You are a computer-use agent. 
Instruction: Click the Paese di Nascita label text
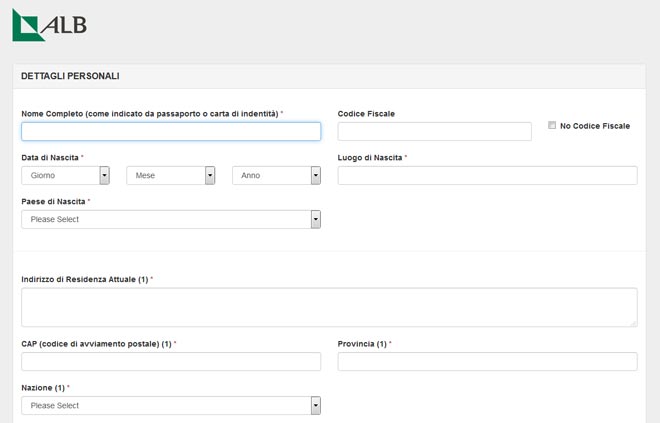tap(53, 201)
